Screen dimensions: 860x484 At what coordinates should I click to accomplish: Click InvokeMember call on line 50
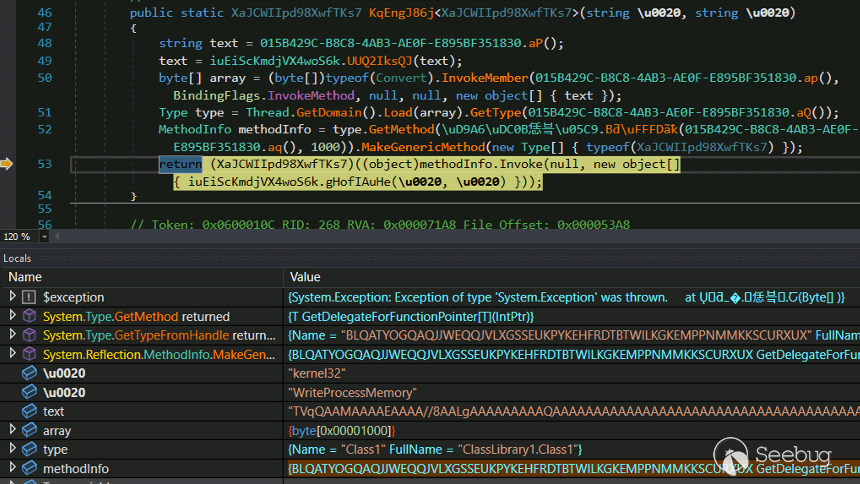coord(485,78)
